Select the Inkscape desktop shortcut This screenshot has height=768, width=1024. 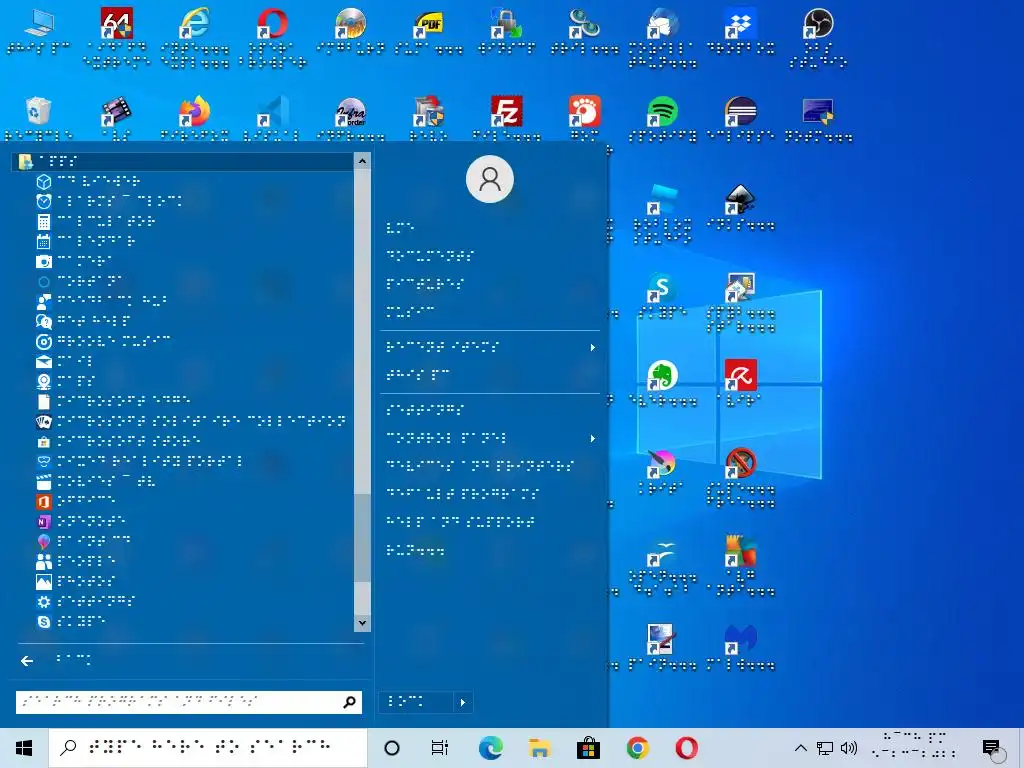click(x=741, y=207)
